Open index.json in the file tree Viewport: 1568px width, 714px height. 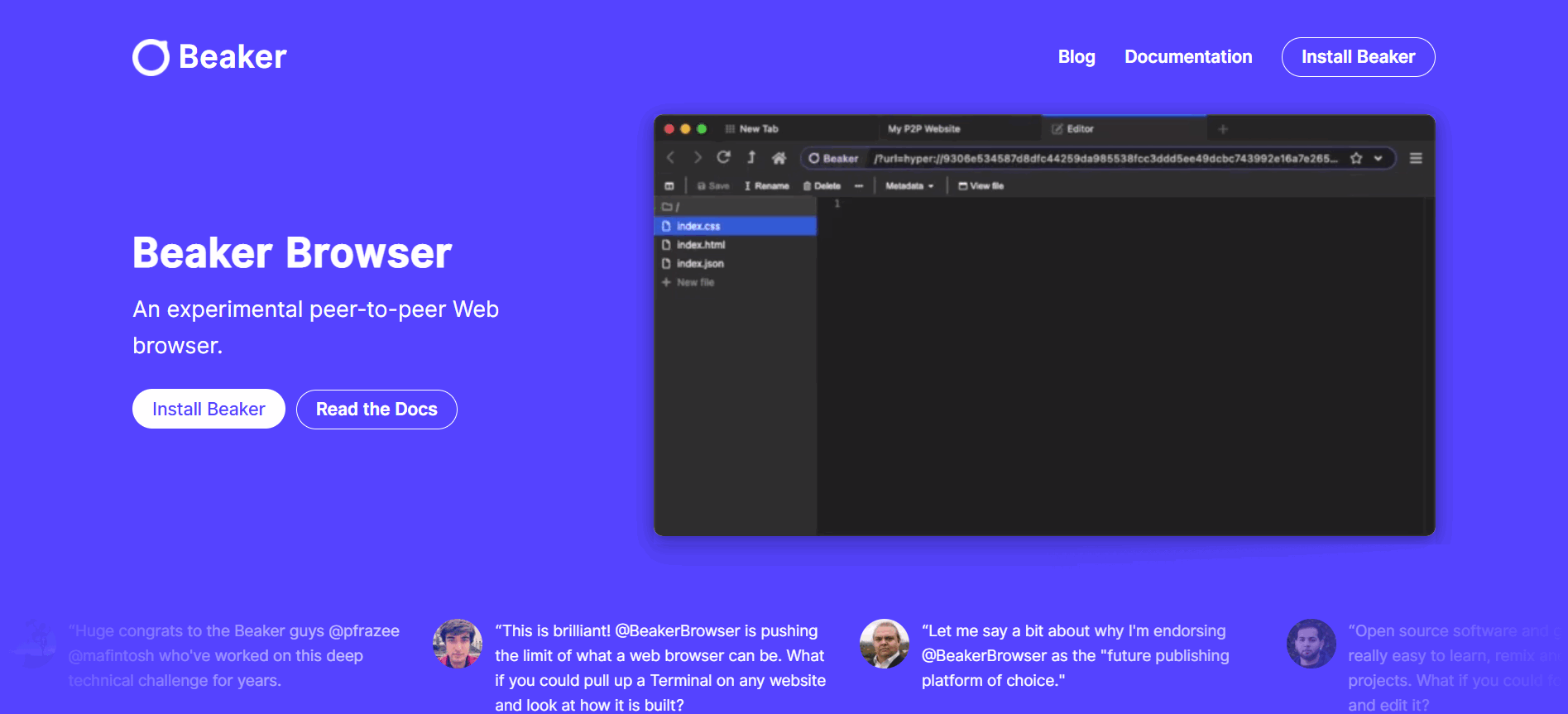(x=736, y=264)
